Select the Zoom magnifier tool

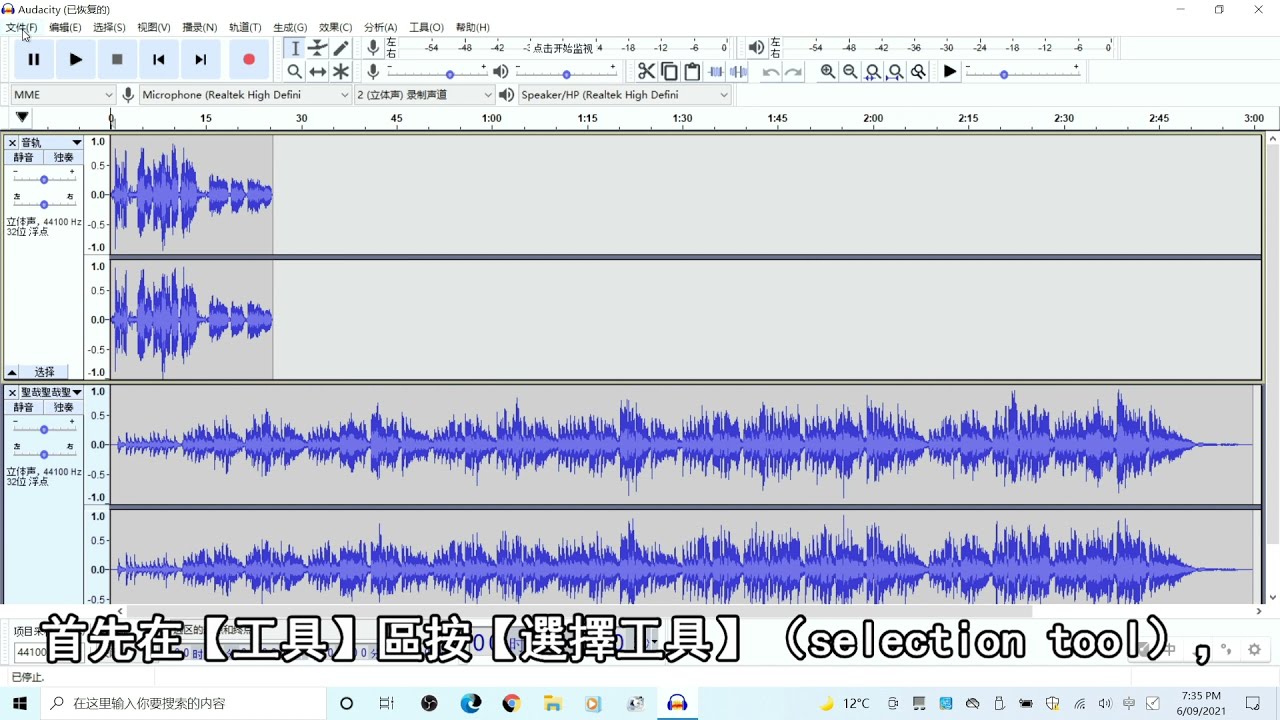295,71
